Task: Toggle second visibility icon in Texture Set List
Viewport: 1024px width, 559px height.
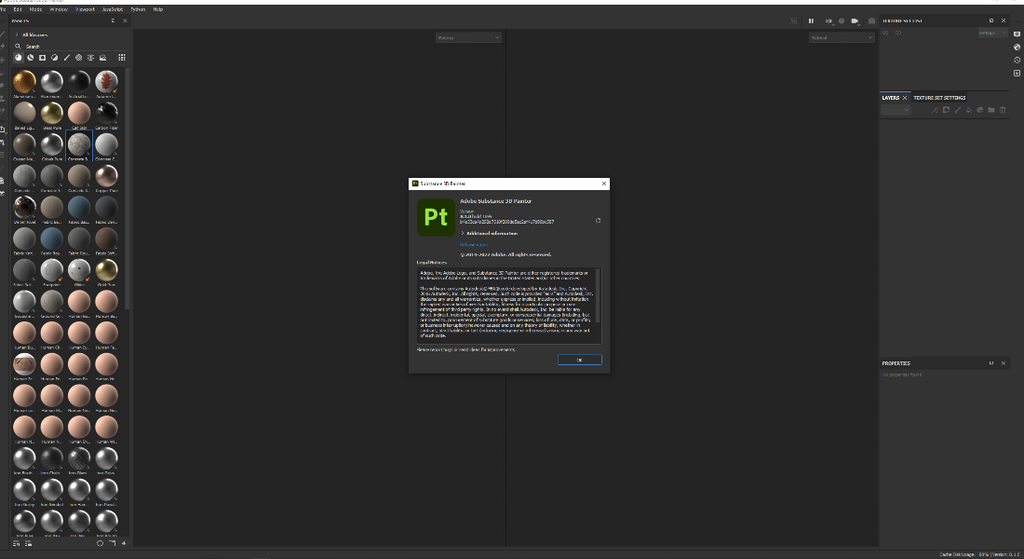Action: coord(898,33)
